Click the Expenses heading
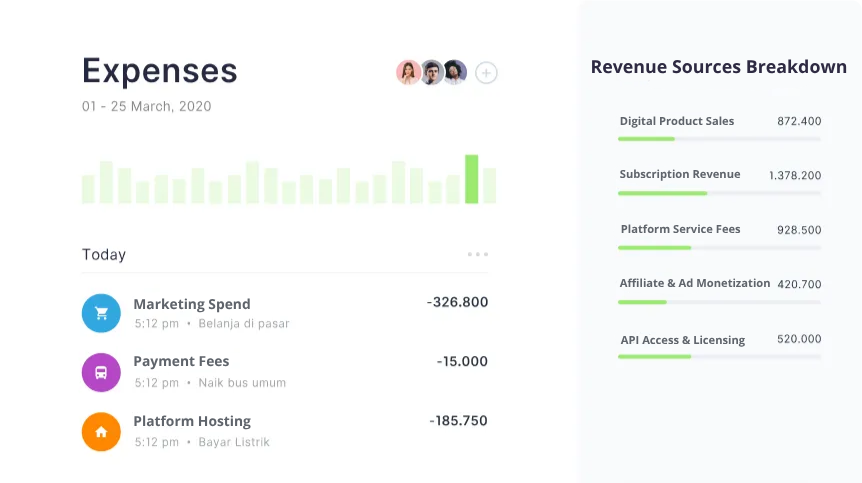The image size is (862, 483). click(x=159, y=71)
